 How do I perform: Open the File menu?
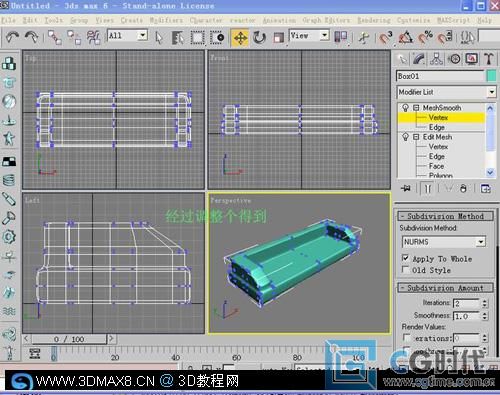[x=8, y=20]
